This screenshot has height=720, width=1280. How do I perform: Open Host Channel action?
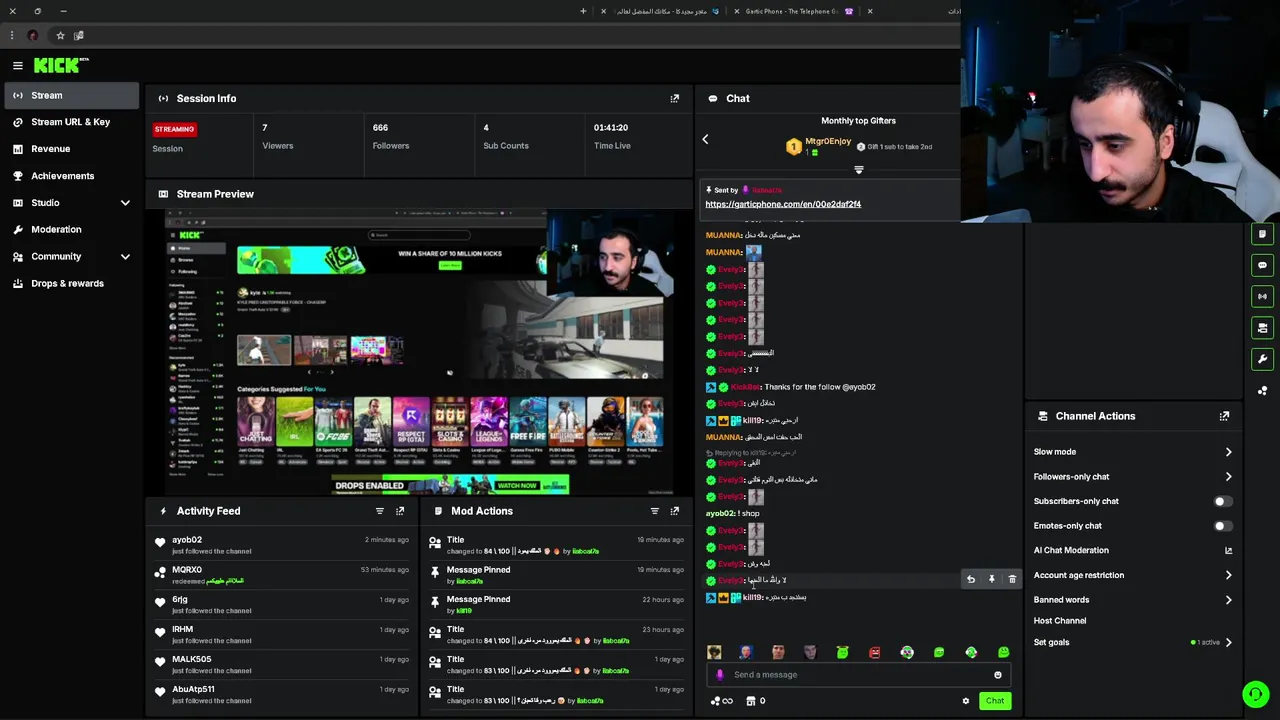1060,621
